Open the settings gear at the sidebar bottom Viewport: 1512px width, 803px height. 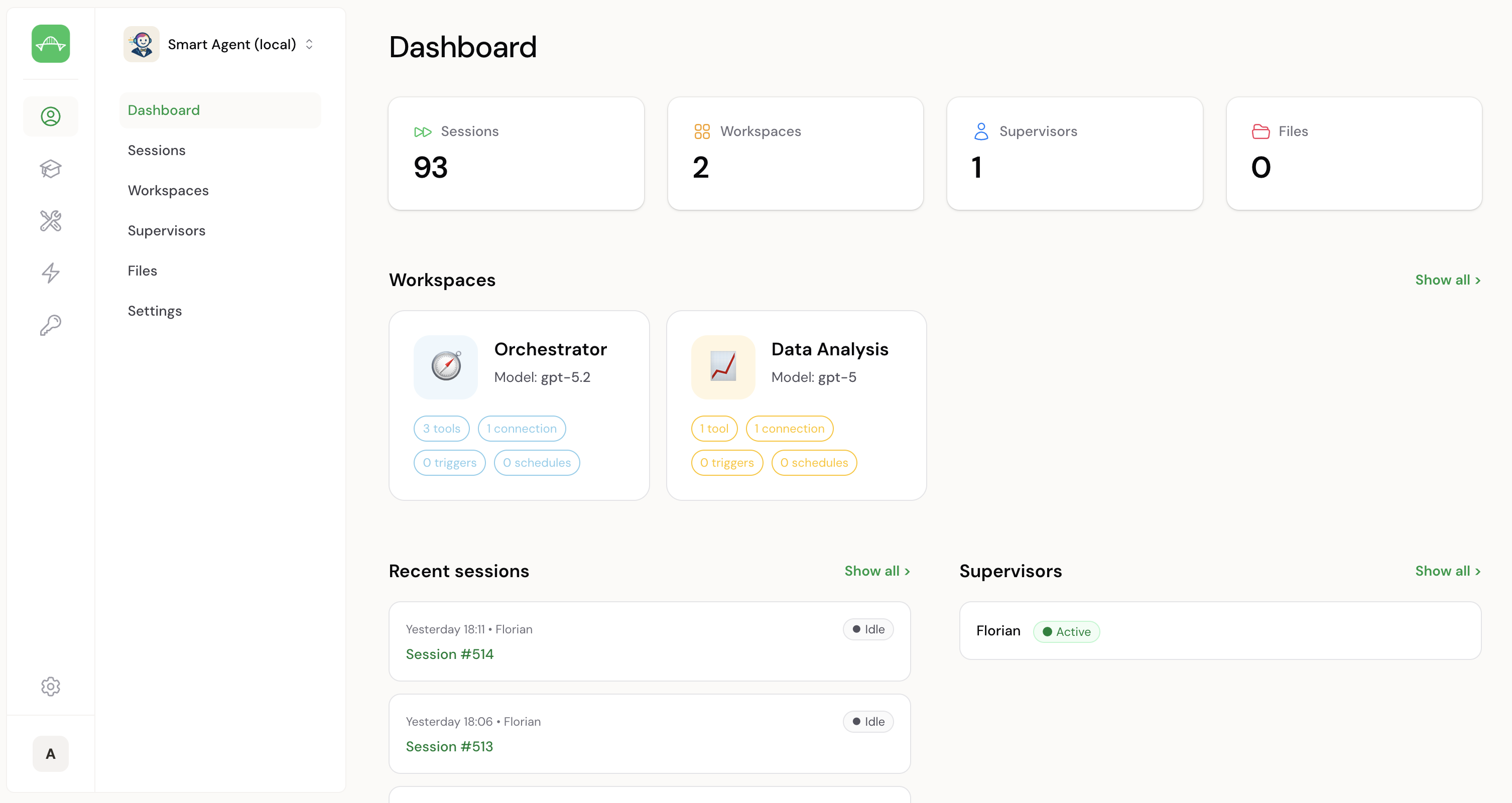tap(51, 686)
